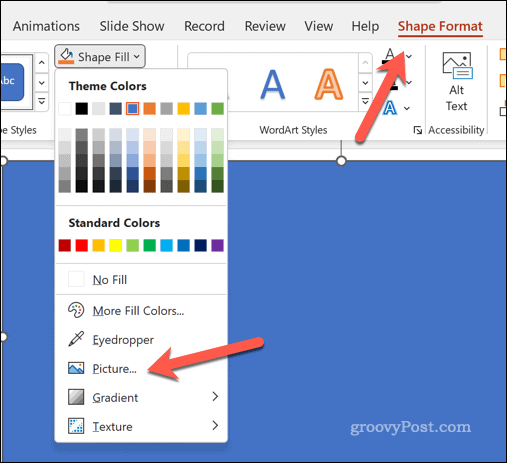Expand the Gradient submenu arrow
This screenshot has height=463, width=507.
click(x=215, y=397)
